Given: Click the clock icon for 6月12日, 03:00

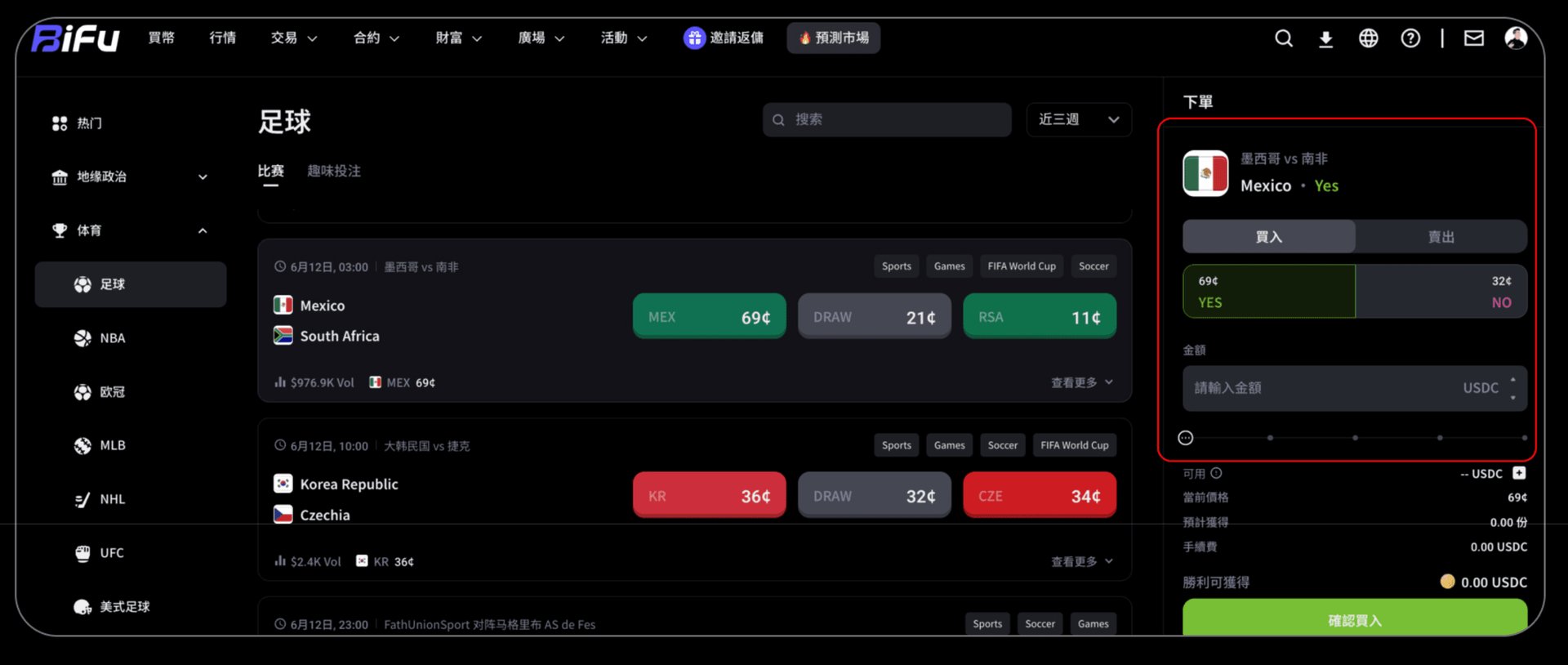Looking at the screenshot, I should click(280, 266).
